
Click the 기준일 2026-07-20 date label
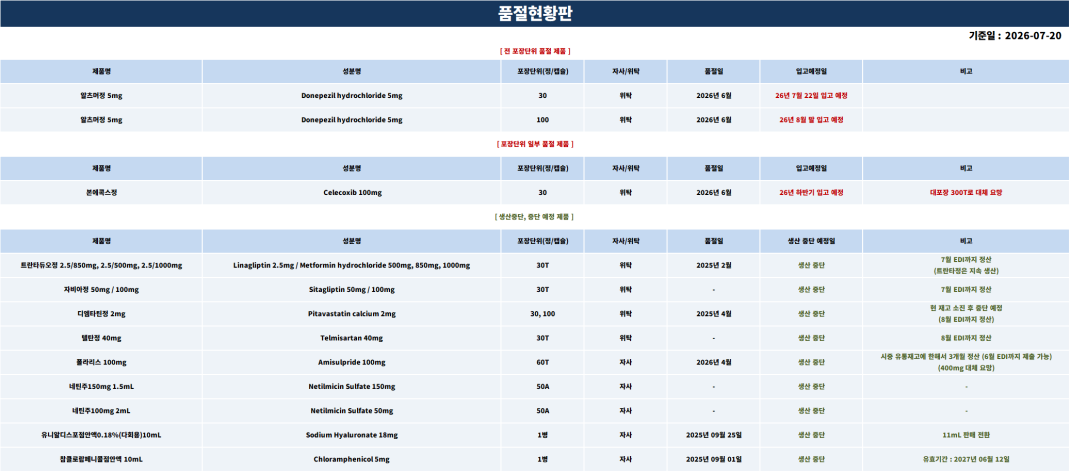(1015, 36)
